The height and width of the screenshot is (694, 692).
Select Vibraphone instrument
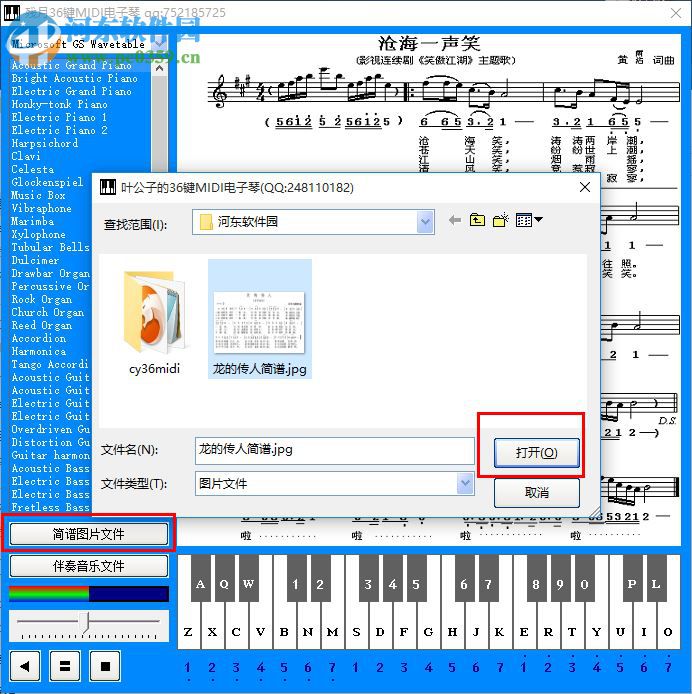pos(41,208)
